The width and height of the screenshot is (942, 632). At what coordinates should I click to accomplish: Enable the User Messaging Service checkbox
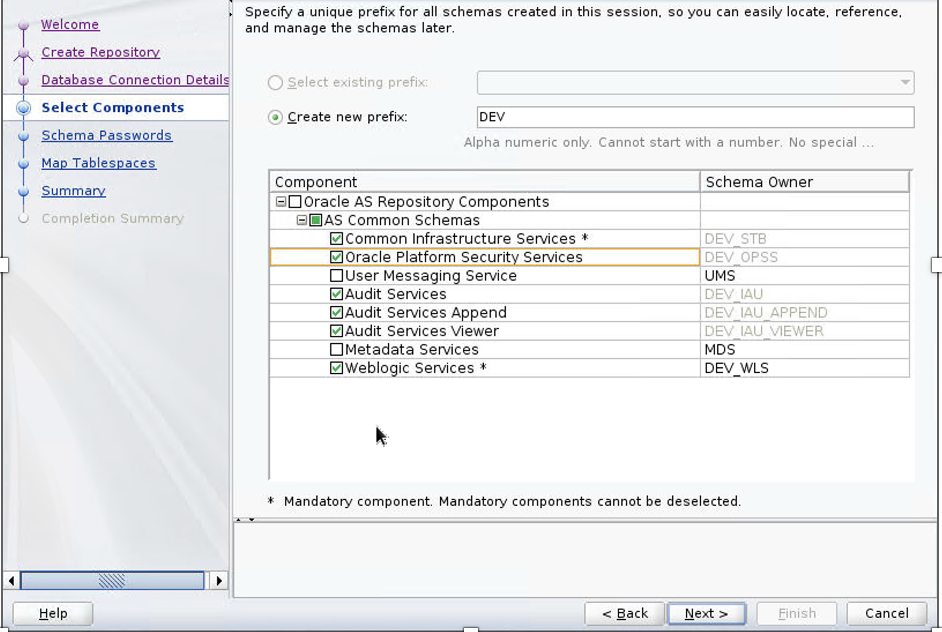coord(337,276)
